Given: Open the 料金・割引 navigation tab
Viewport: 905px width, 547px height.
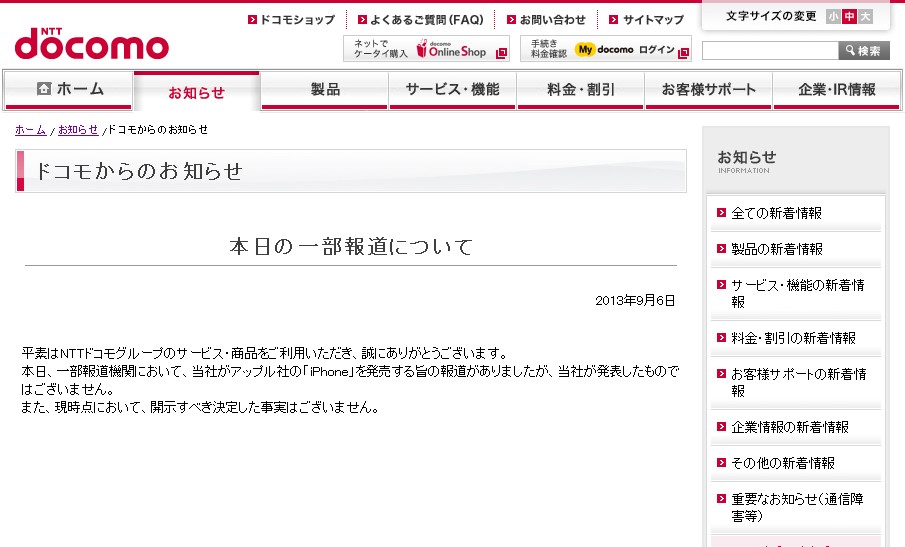Looking at the screenshot, I should 581,89.
